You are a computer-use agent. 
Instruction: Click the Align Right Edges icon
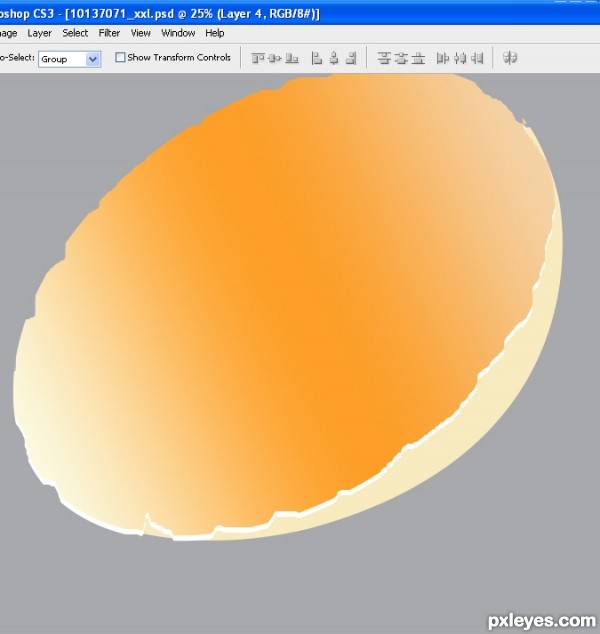[350, 58]
